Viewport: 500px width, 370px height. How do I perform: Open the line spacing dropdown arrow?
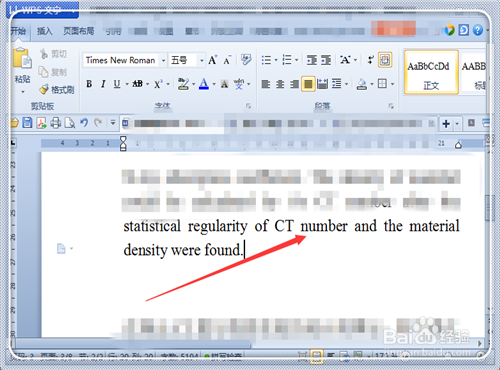click(x=346, y=84)
